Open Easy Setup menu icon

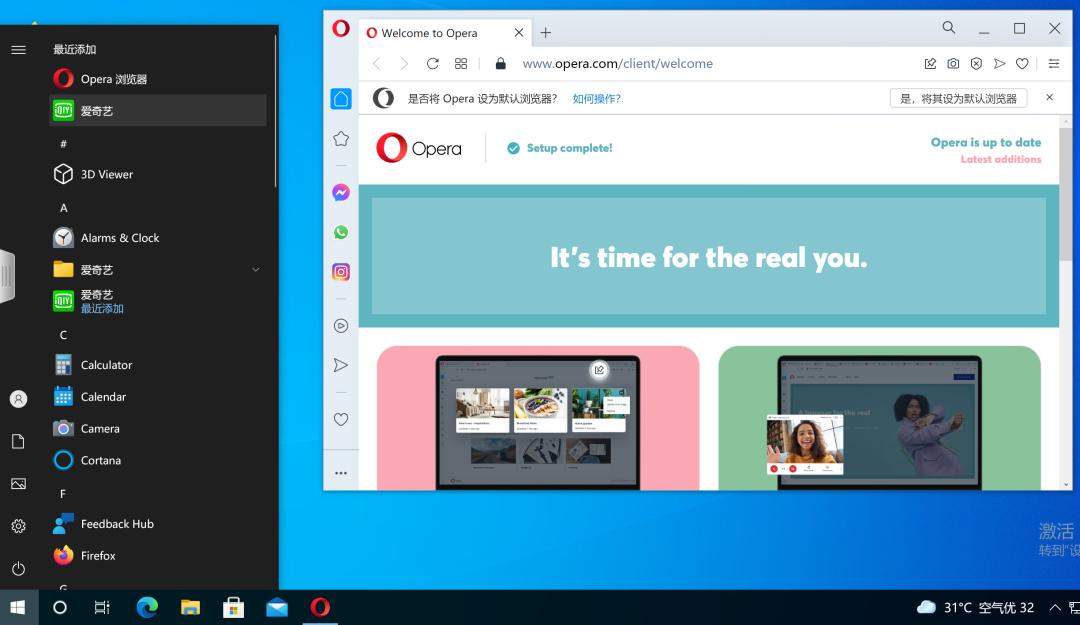point(1054,63)
